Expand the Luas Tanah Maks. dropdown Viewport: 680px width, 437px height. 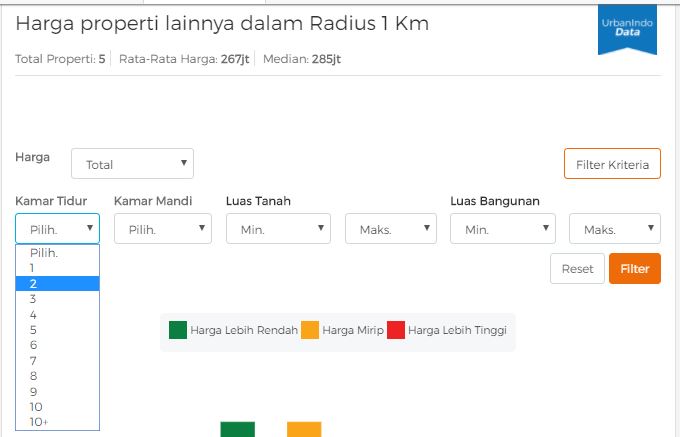coord(391,228)
